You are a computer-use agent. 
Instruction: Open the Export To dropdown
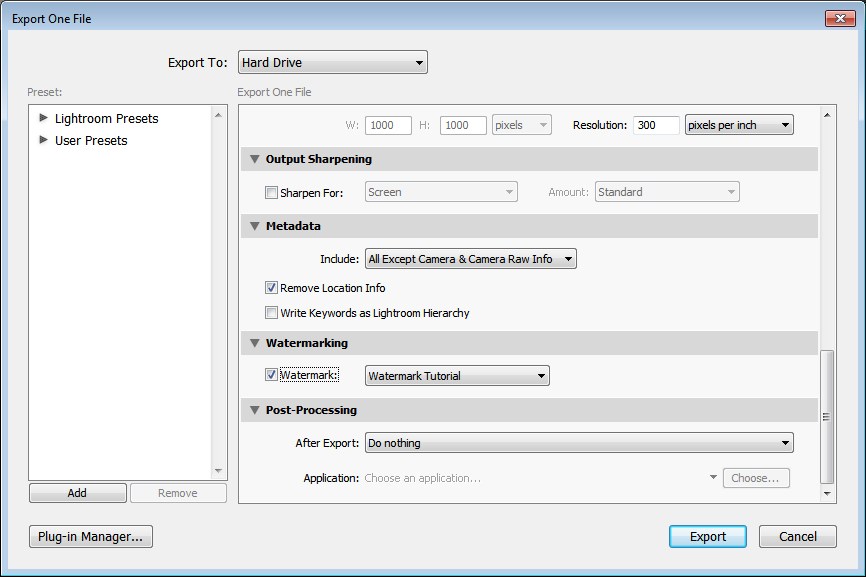(x=332, y=63)
